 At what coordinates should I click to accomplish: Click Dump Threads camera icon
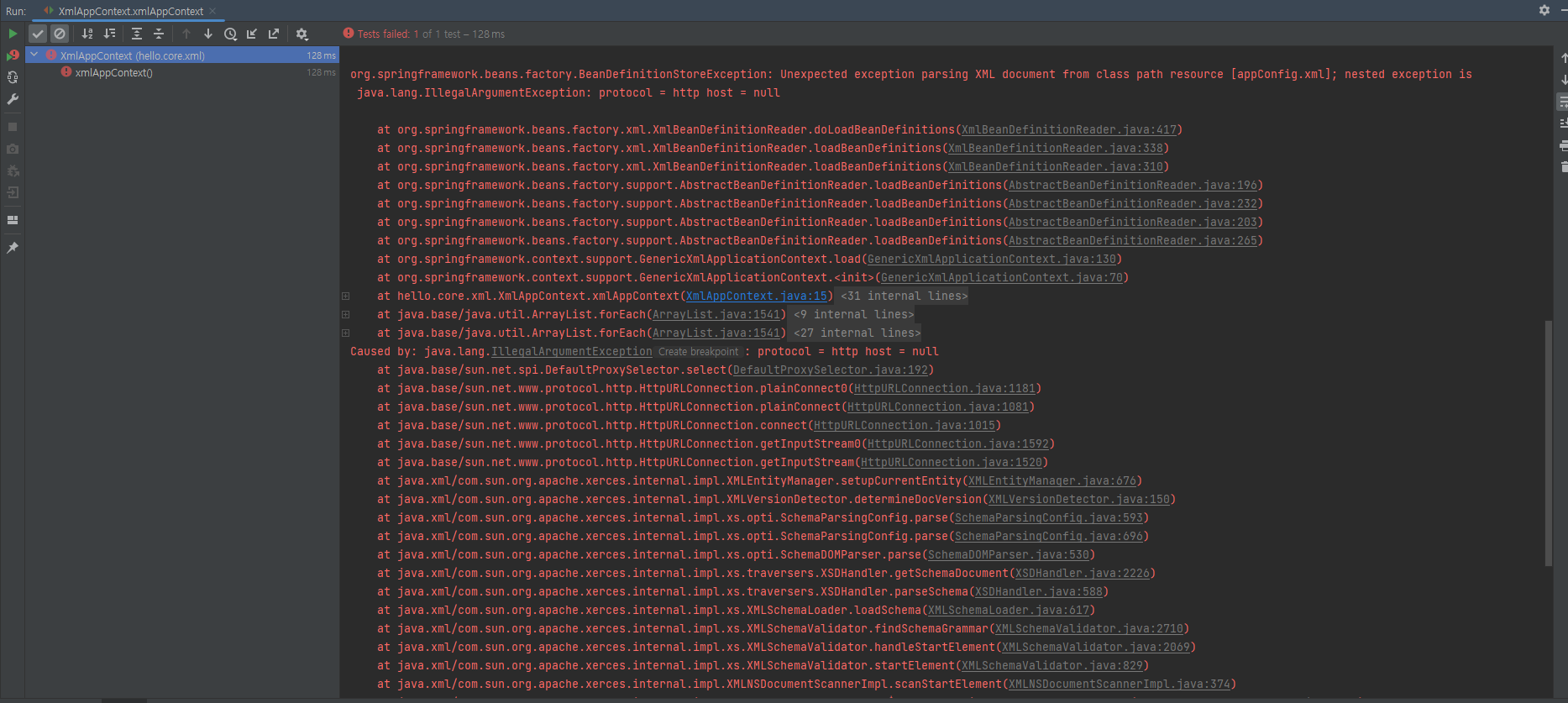tap(13, 149)
